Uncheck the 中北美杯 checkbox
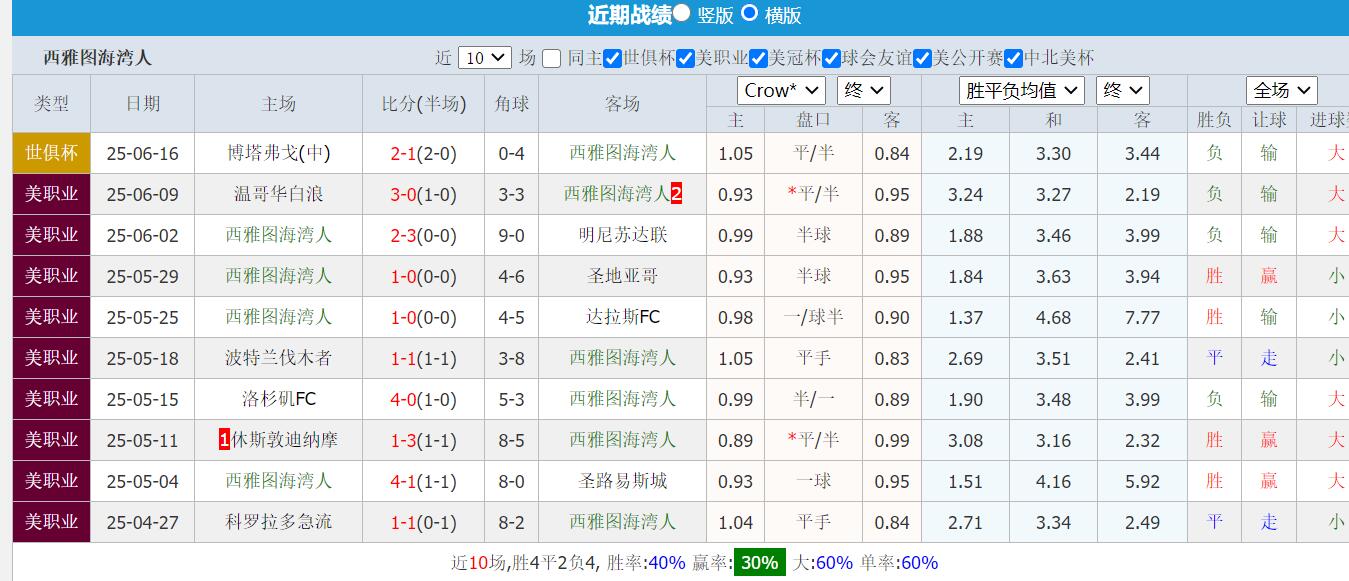 pos(1013,58)
